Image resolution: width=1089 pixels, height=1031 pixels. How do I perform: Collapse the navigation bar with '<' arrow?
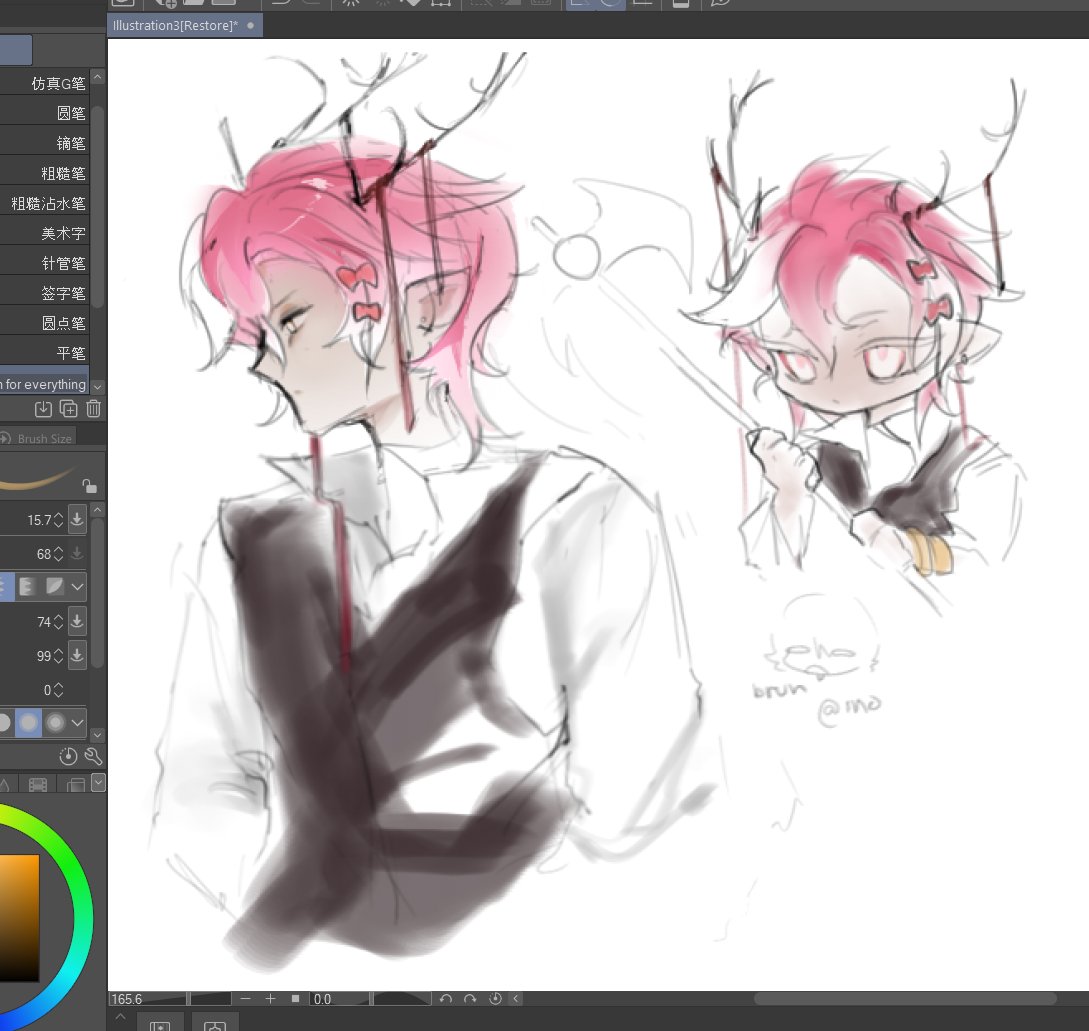point(515,998)
